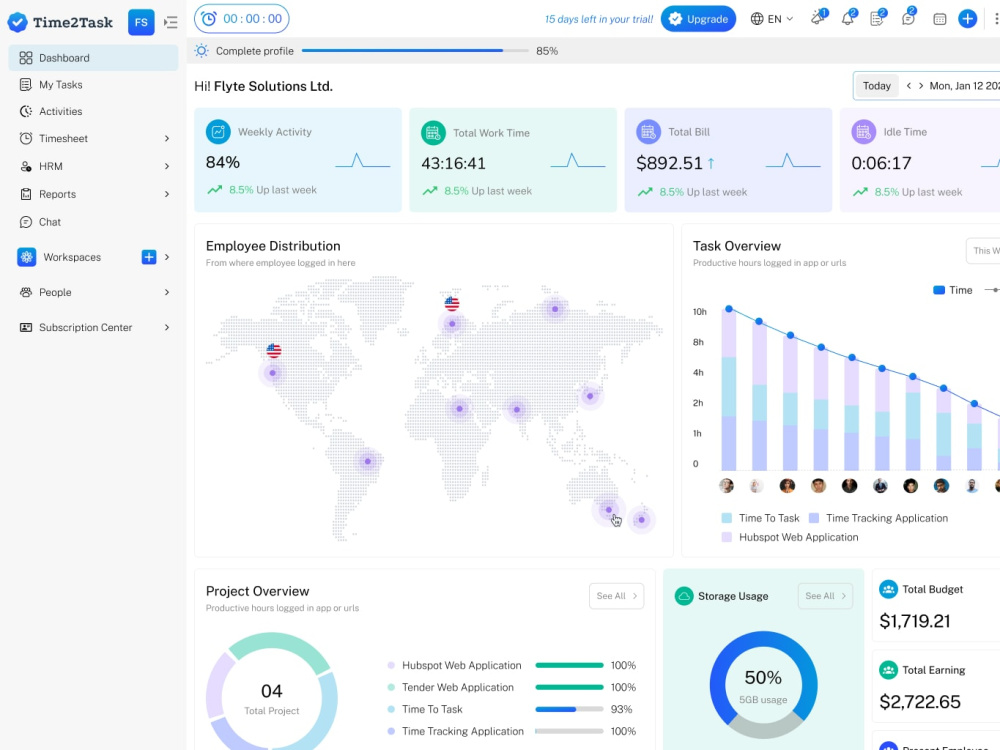Expand the Reports chevron
This screenshot has width=1000, height=750.
tap(167, 195)
